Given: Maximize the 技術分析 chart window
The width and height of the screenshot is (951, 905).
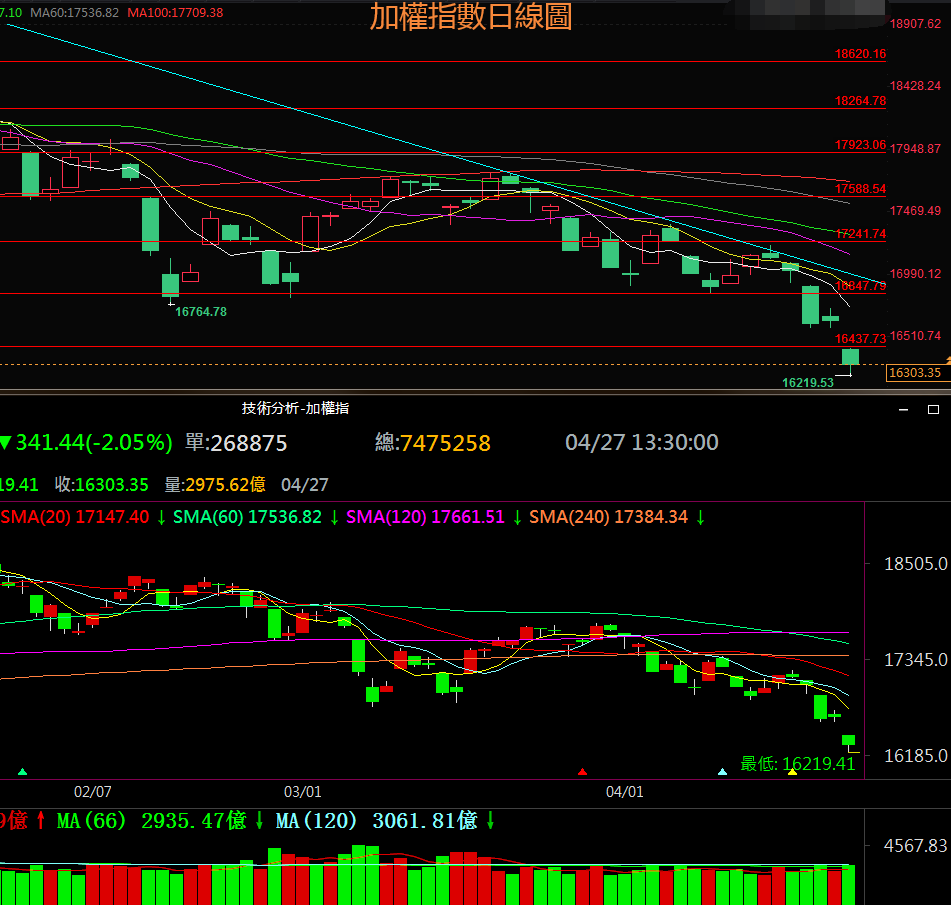Looking at the screenshot, I should [933, 409].
